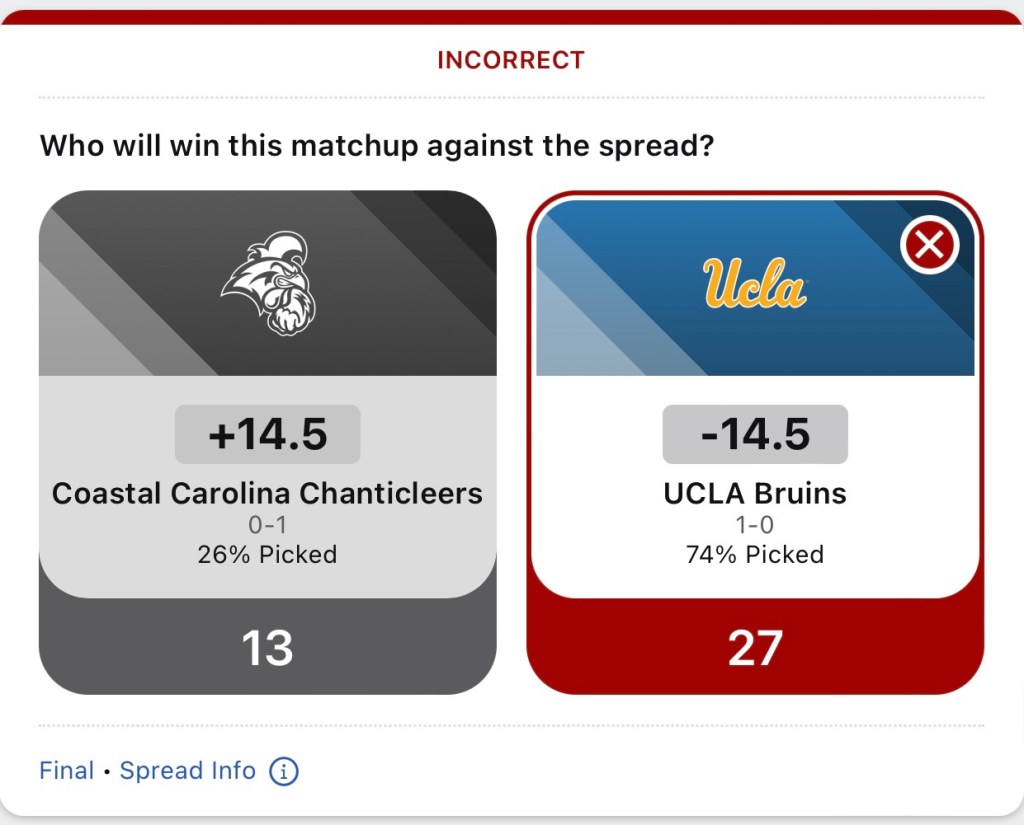Screen dimensions: 1024x825
Task: Open the Spread Info link
Action: pyautogui.click(x=188, y=771)
